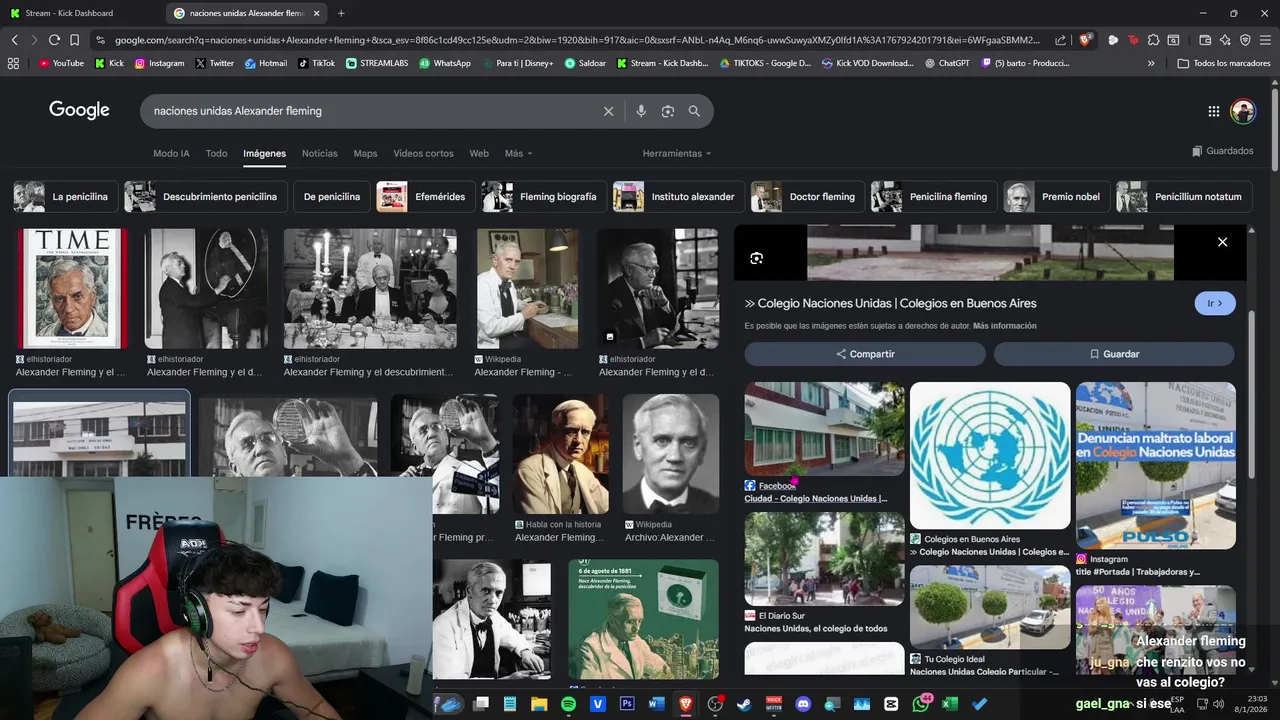This screenshot has width=1280, height=720.
Task: Open the Google account profile picture
Action: coord(1243,111)
